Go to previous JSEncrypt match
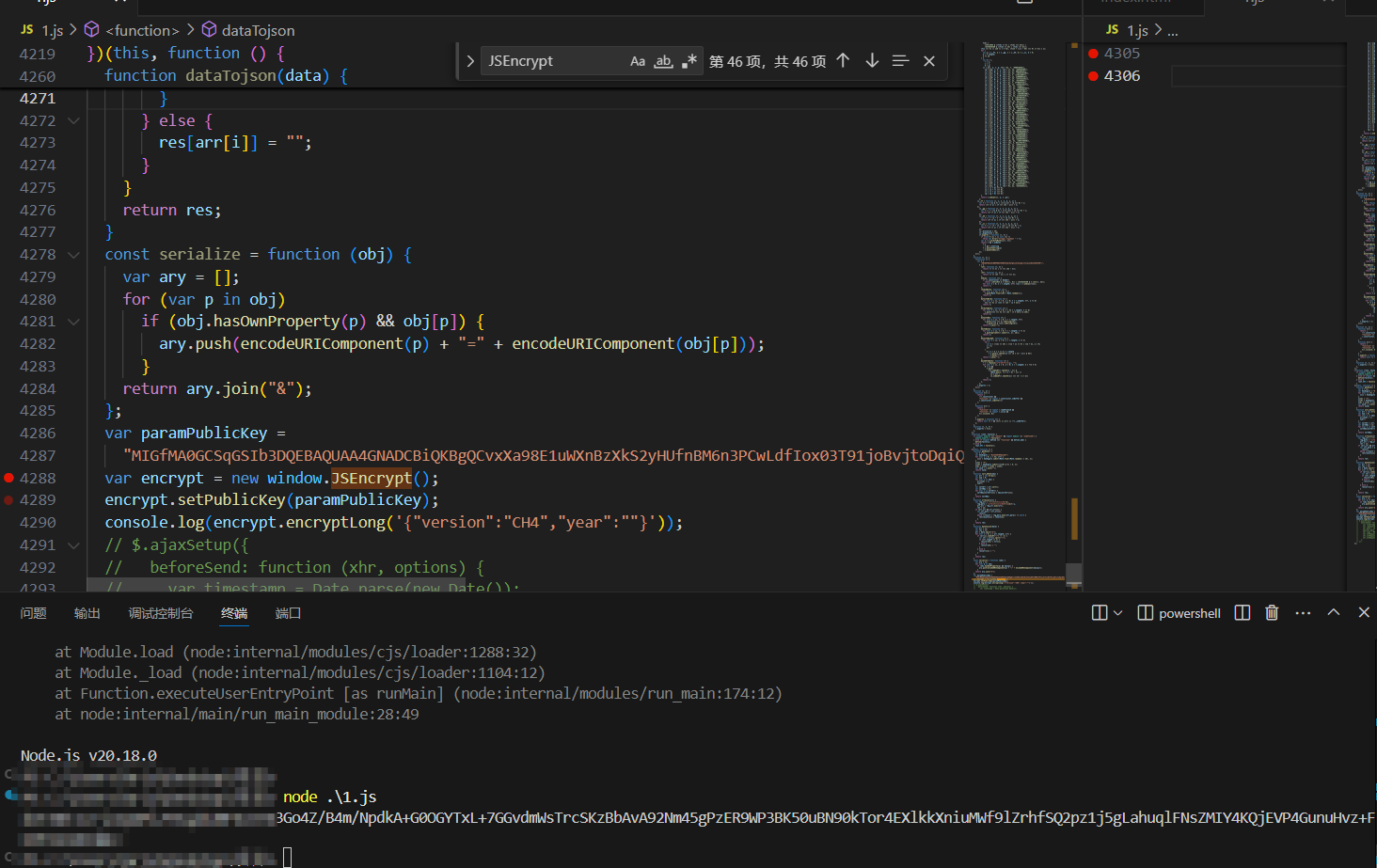 click(x=843, y=61)
